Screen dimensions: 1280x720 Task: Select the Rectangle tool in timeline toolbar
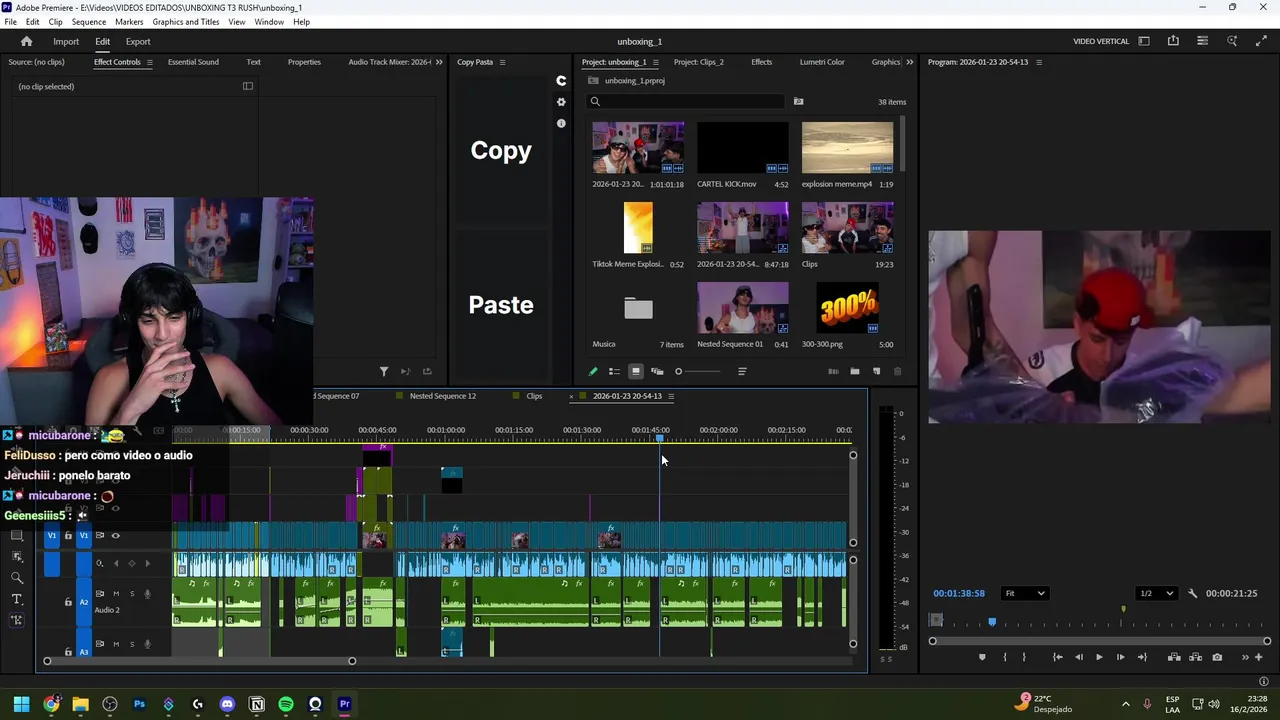pos(17,535)
